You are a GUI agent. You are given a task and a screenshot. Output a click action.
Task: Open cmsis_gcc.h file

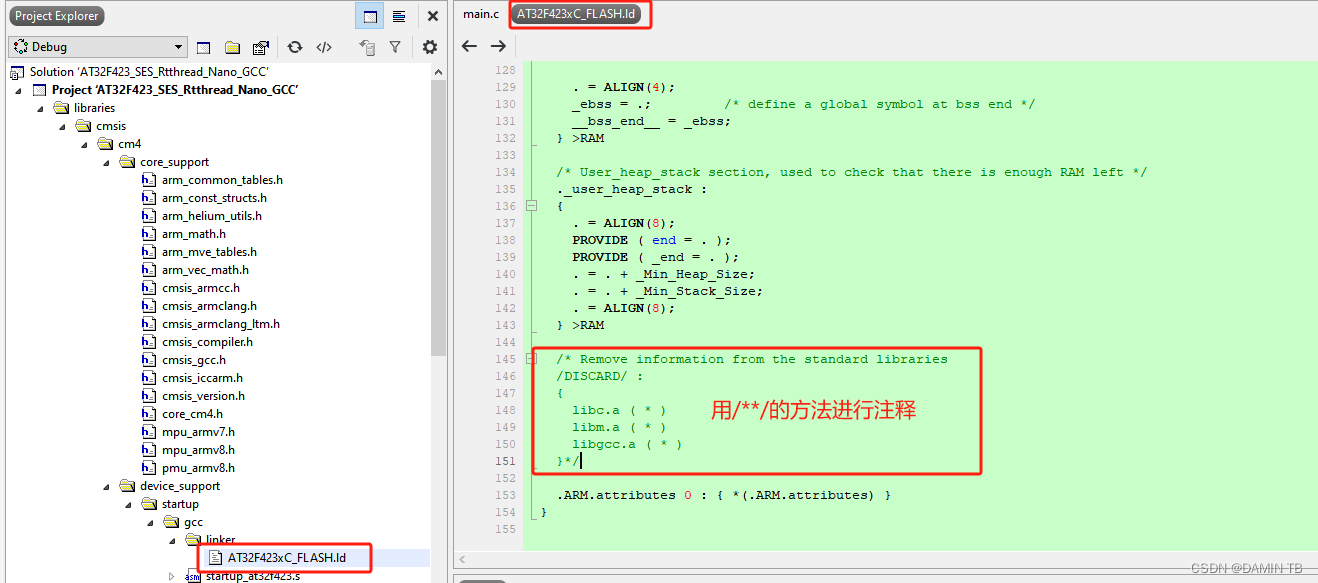point(194,360)
